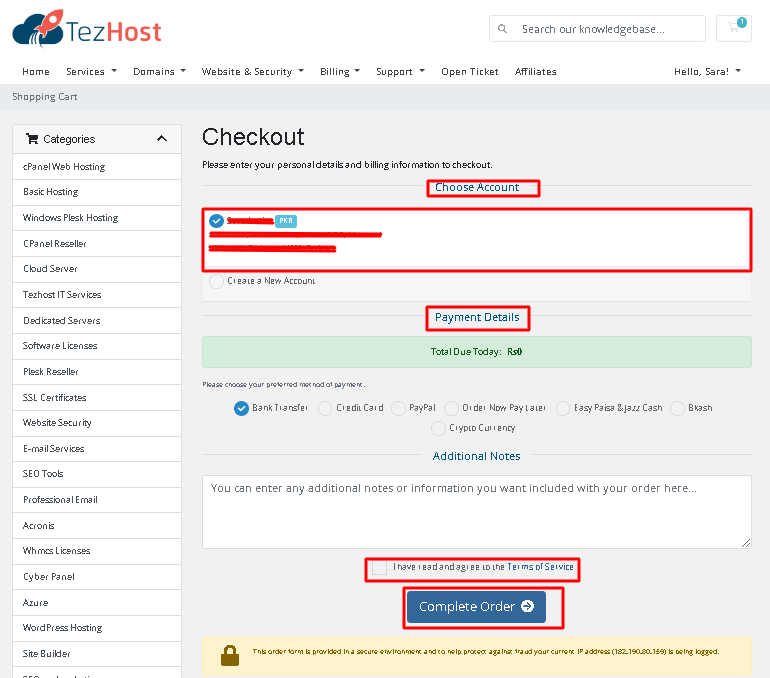Choose Credit Card payment option
The image size is (770, 678).
click(325, 408)
